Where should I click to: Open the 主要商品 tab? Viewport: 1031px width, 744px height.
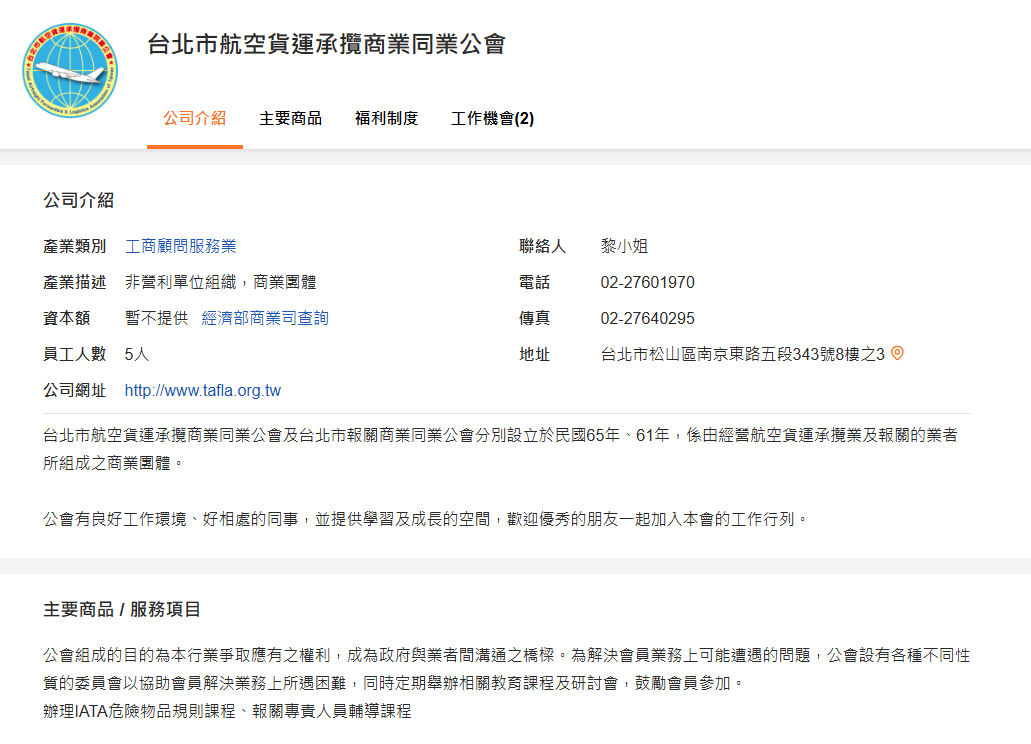pyautogui.click(x=290, y=118)
